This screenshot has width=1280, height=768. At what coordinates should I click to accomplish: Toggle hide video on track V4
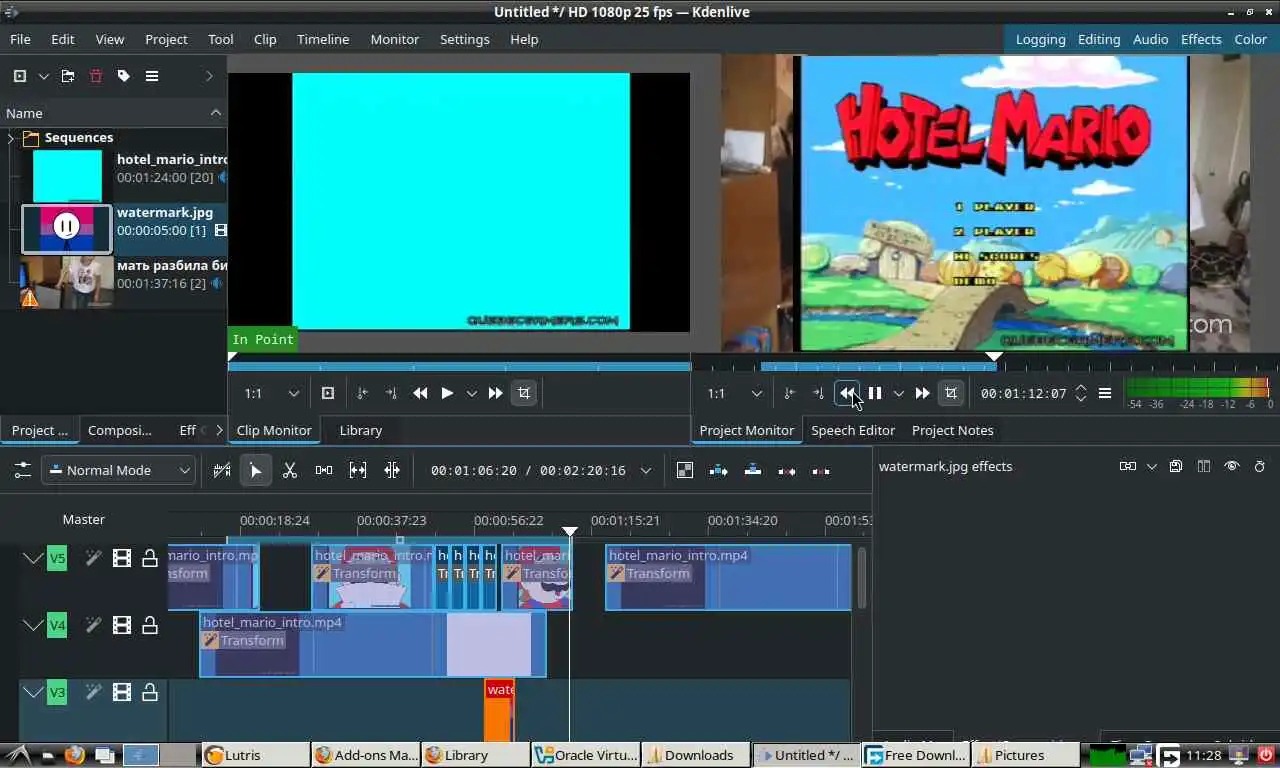122,625
